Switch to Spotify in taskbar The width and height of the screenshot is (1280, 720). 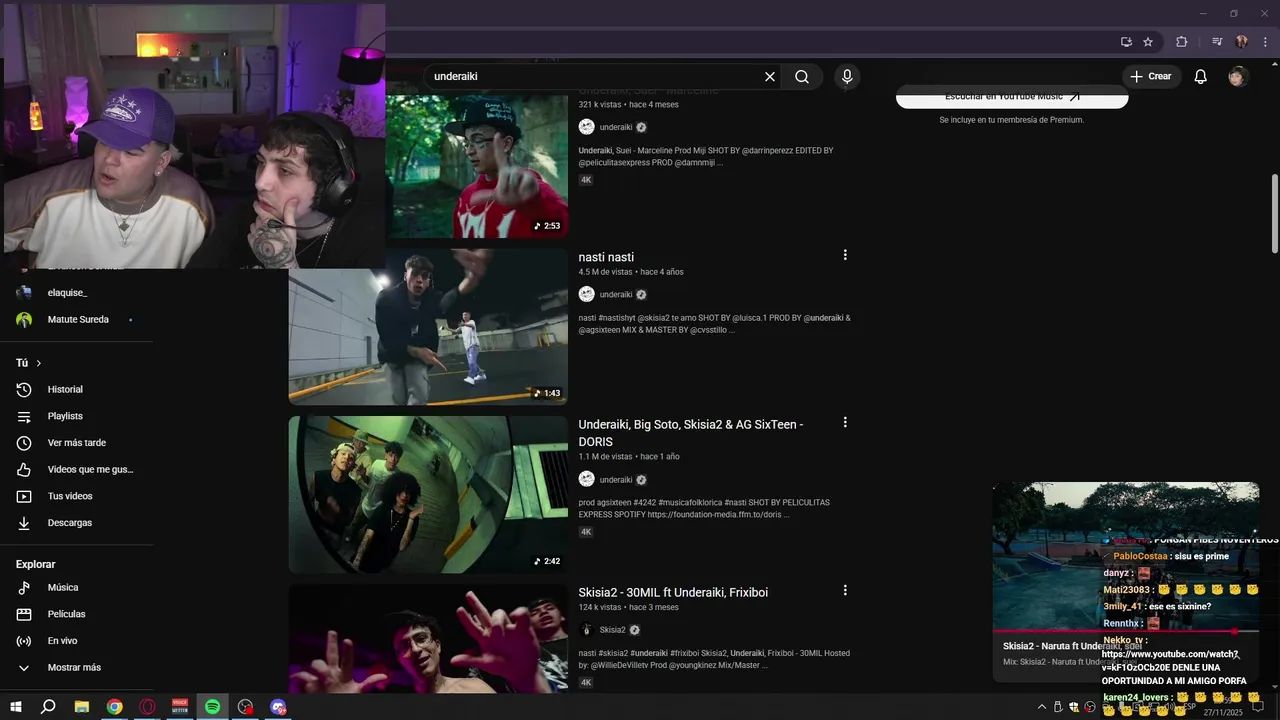click(213, 707)
